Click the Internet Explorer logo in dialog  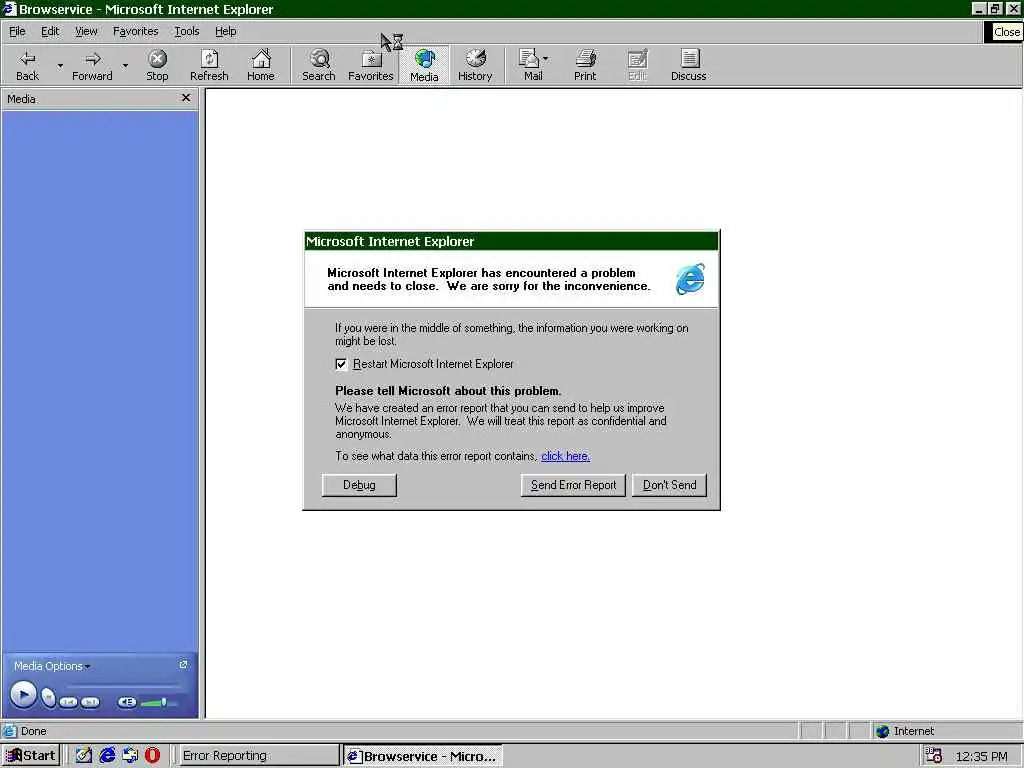click(690, 279)
